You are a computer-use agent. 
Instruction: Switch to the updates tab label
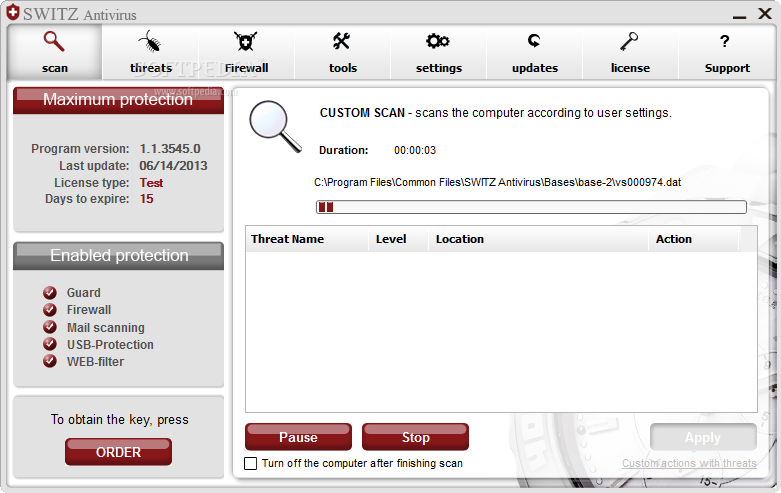coord(535,68)
